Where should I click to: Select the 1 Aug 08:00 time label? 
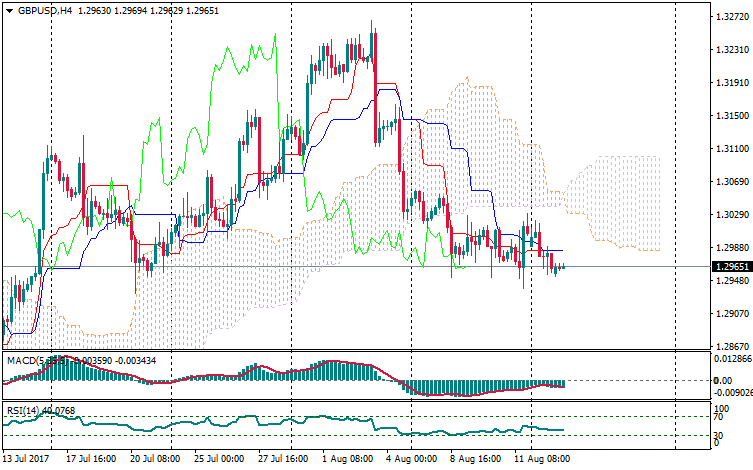pyautogui.click(x=349, y=460)
